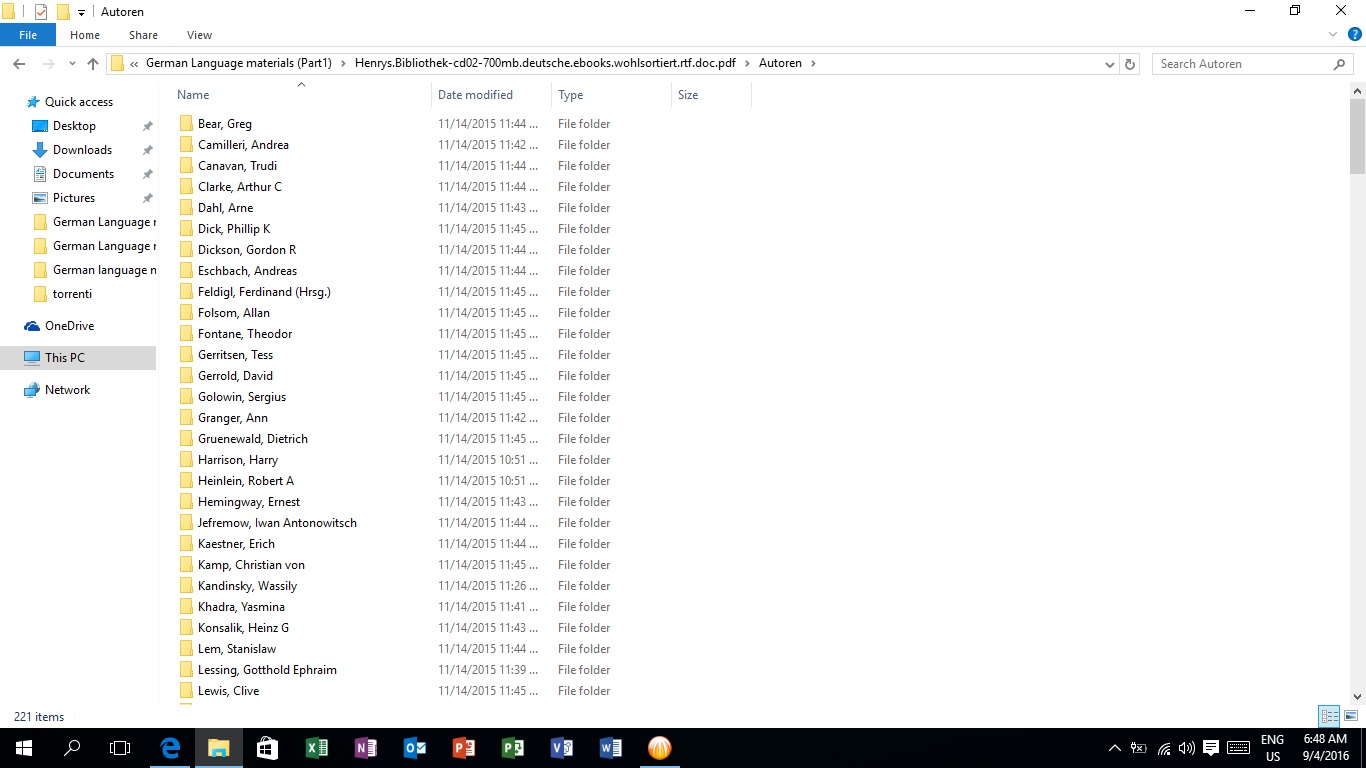Click the scrollbar down arrow
The height and width of the screenshot is (768, 1366).
click(x=1357, y=697)
